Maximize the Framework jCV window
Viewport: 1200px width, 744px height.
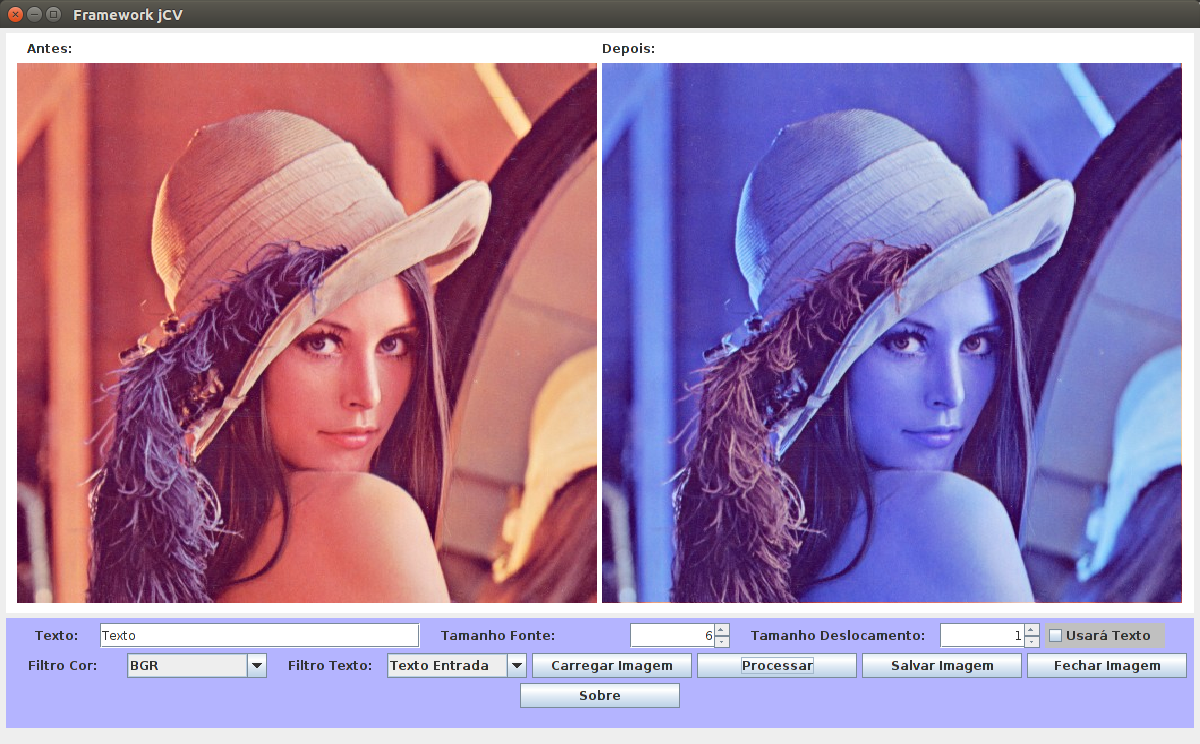(x=53, y=15)
